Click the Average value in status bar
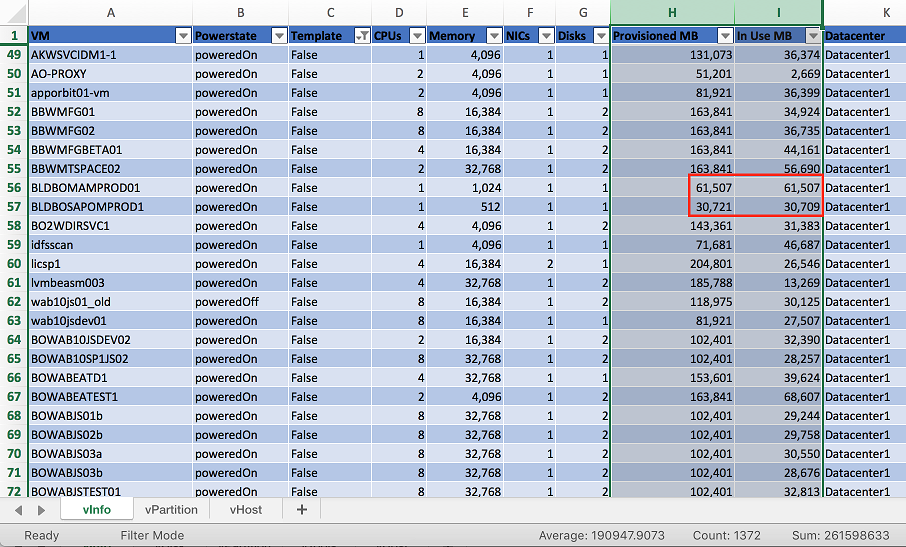Viewport: 906px width, 547px height. click(601, 535)
